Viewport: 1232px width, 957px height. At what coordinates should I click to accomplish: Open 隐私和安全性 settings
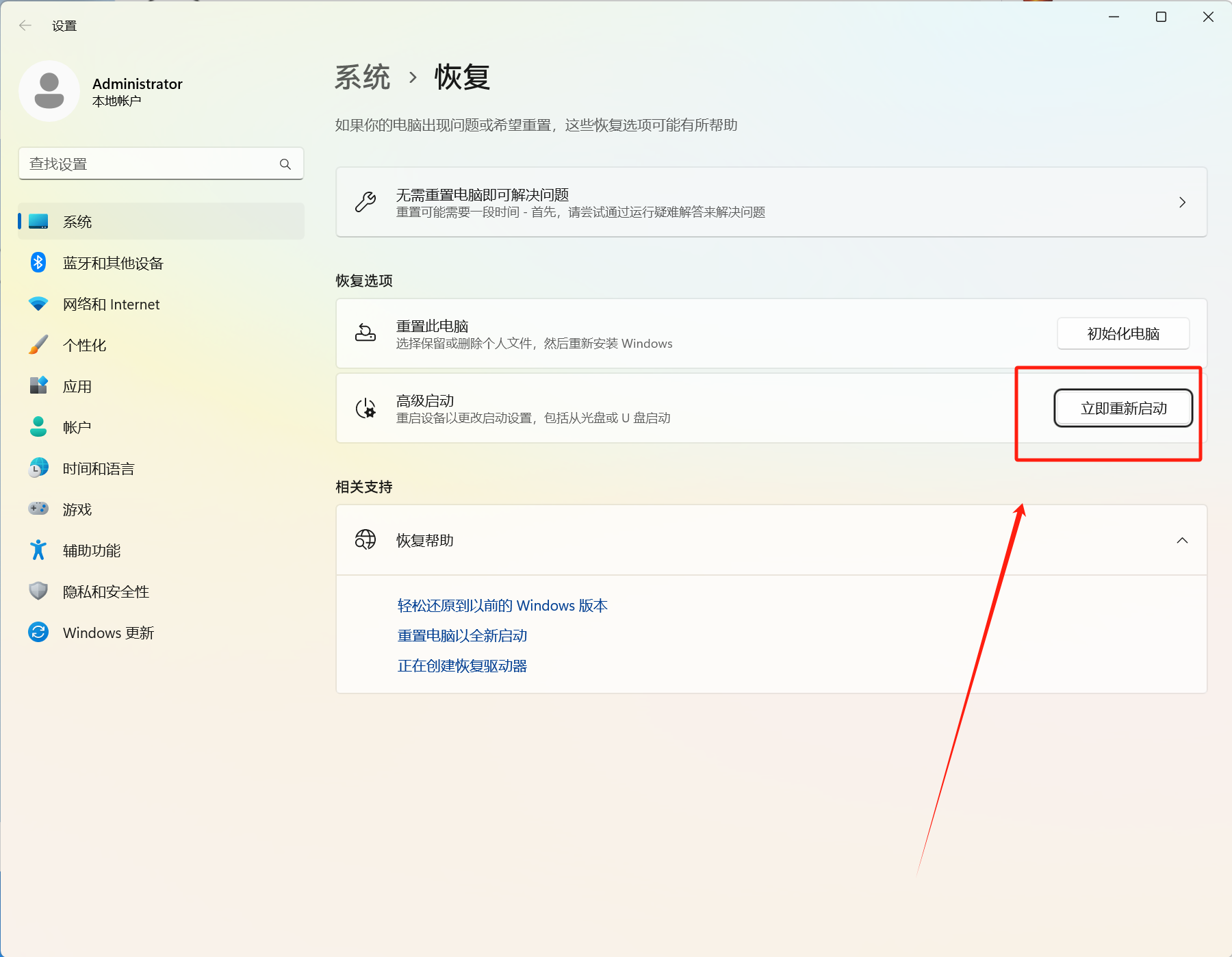161,591
